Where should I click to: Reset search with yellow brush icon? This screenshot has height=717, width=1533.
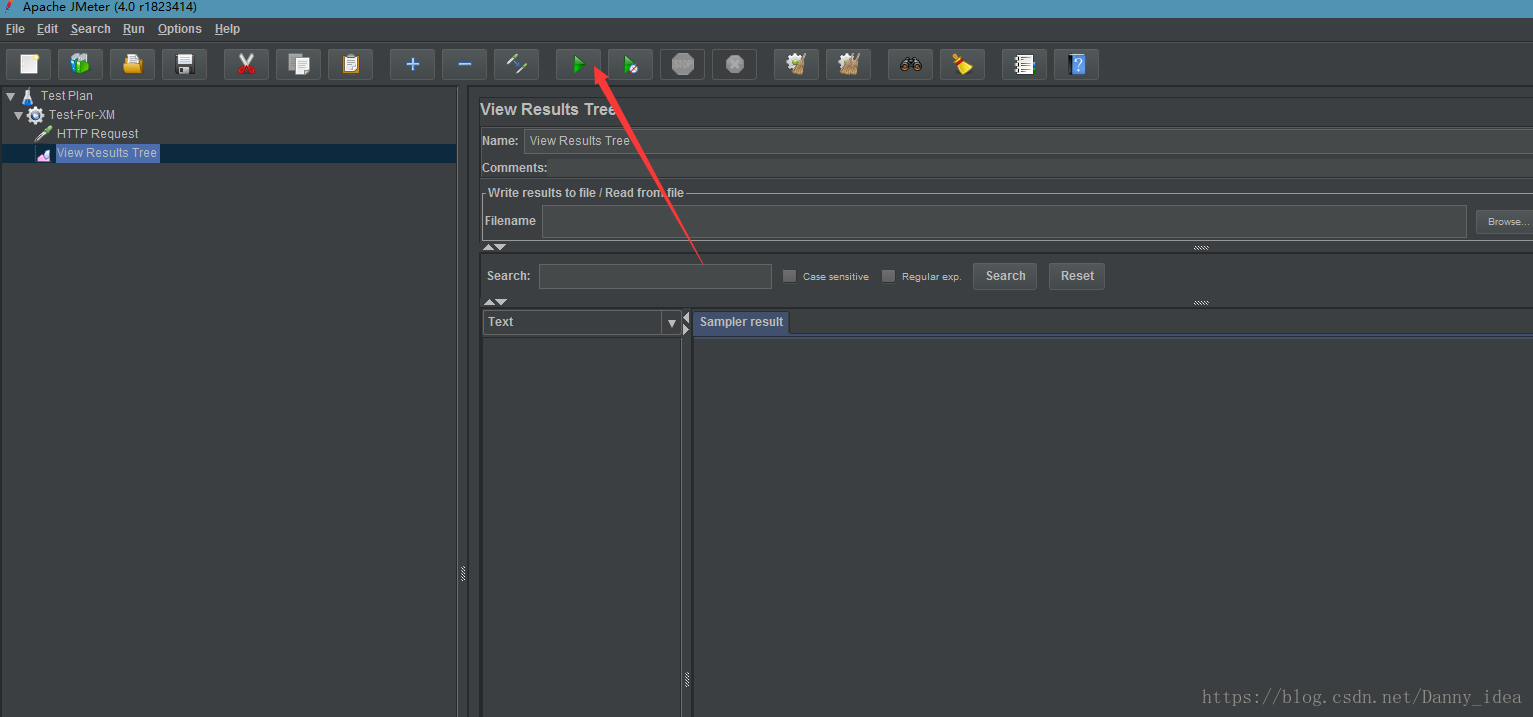(x=962, y=64)
